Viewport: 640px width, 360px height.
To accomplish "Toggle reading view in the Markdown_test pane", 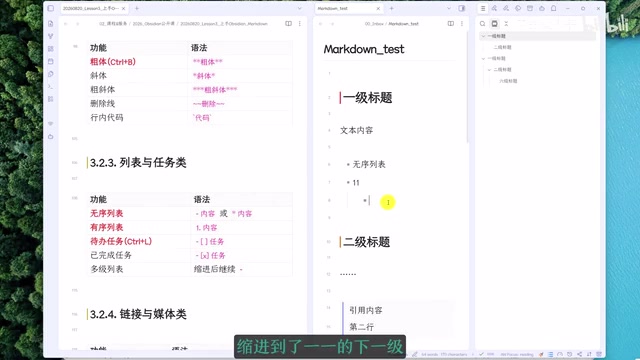I will [x=451, y=24].
